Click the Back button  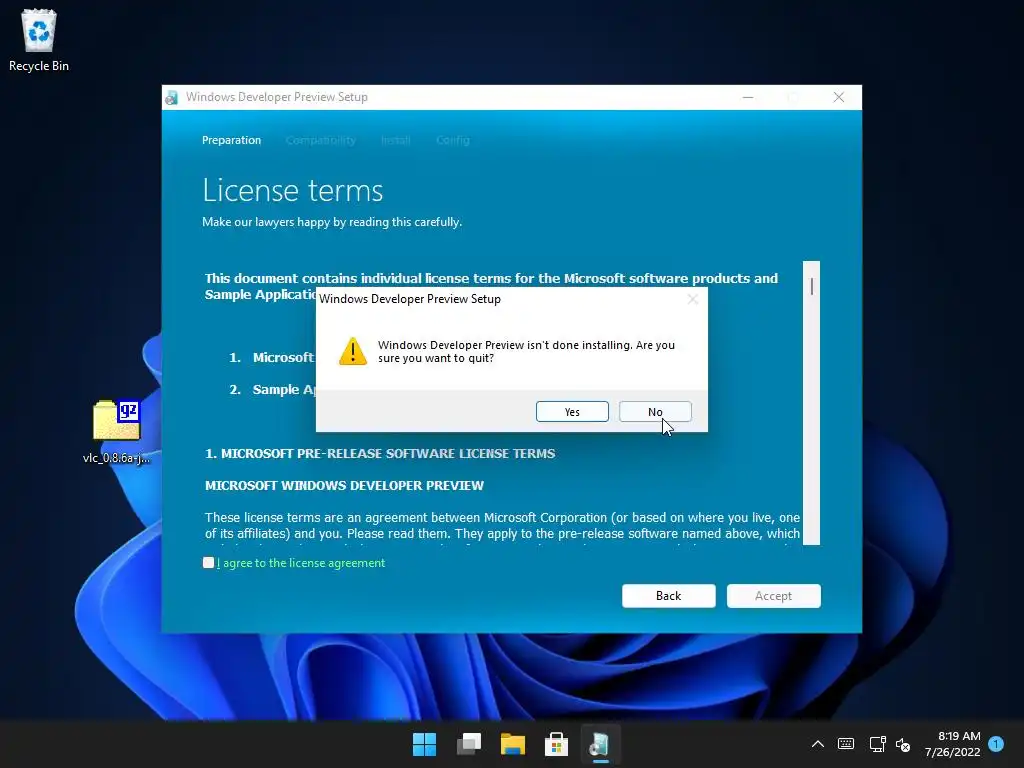tap(669, 596)
